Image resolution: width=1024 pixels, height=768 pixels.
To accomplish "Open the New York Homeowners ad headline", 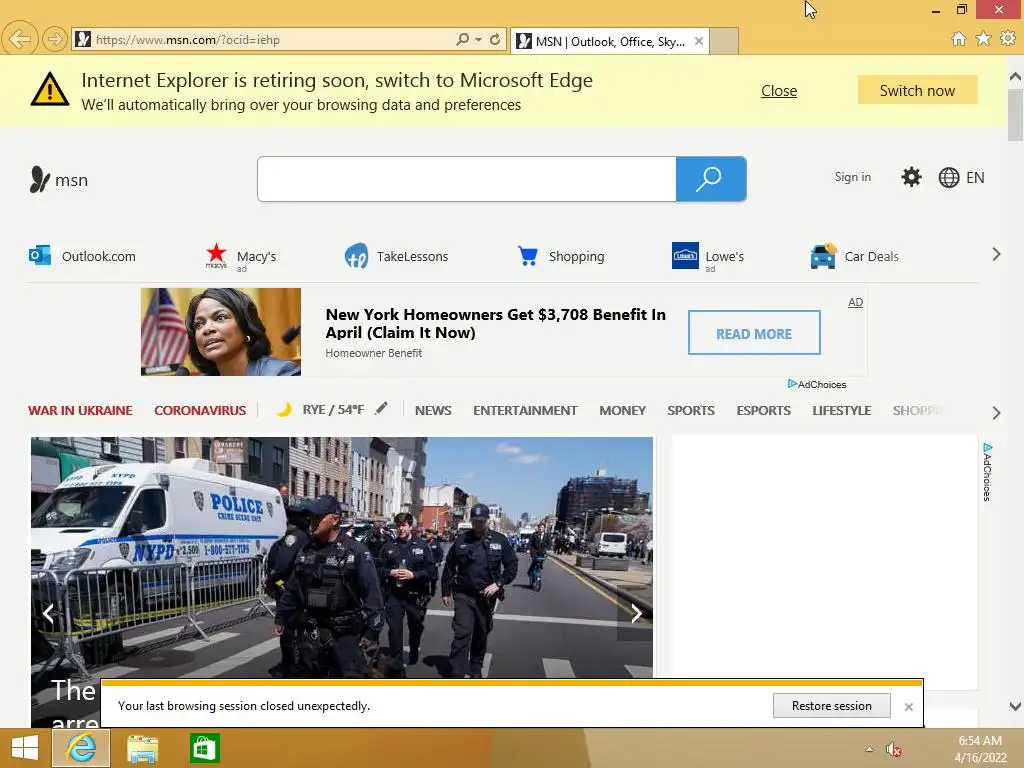I will [496, 323].
